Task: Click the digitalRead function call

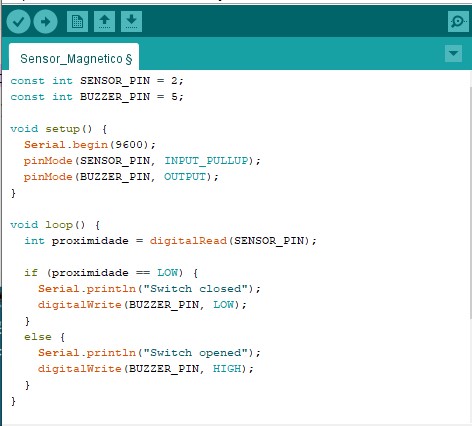Action: tap(188, 241)
